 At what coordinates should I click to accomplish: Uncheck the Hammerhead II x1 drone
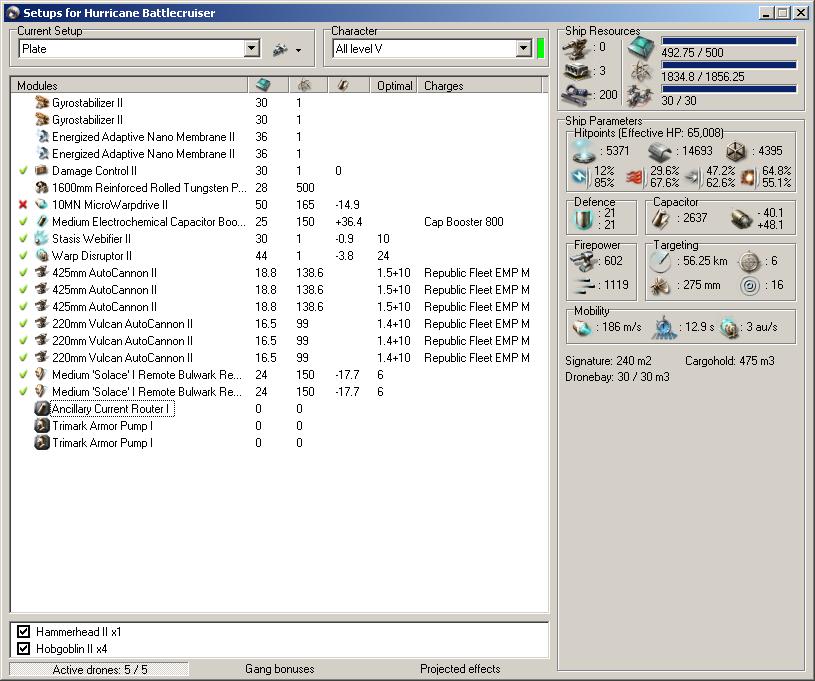(24, 632)
